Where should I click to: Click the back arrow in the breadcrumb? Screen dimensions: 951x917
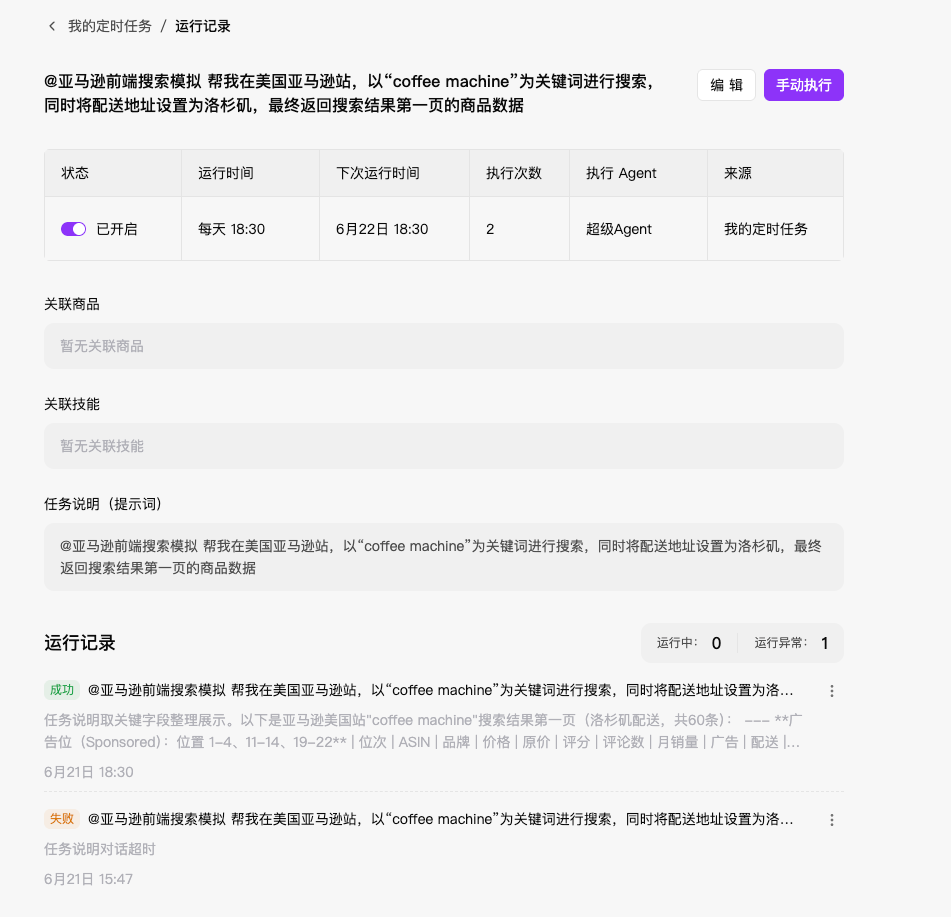(x=52, y=26)
